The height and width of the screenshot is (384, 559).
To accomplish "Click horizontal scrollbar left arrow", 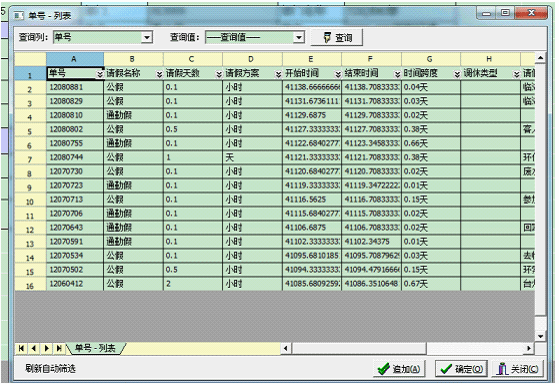I will (286, 348).
